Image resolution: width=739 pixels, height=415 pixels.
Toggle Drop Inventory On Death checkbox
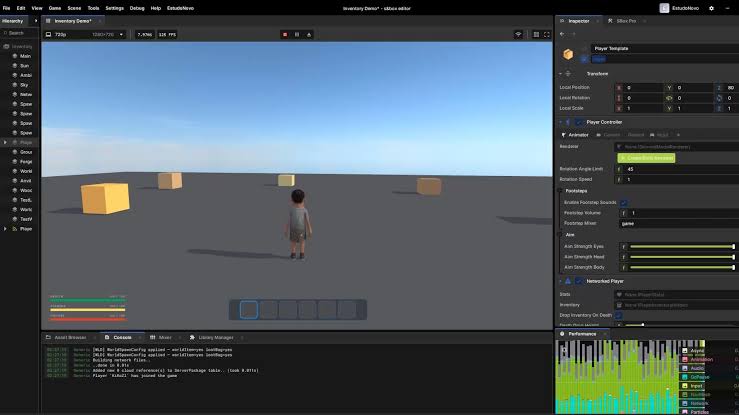tap(618, 315)
